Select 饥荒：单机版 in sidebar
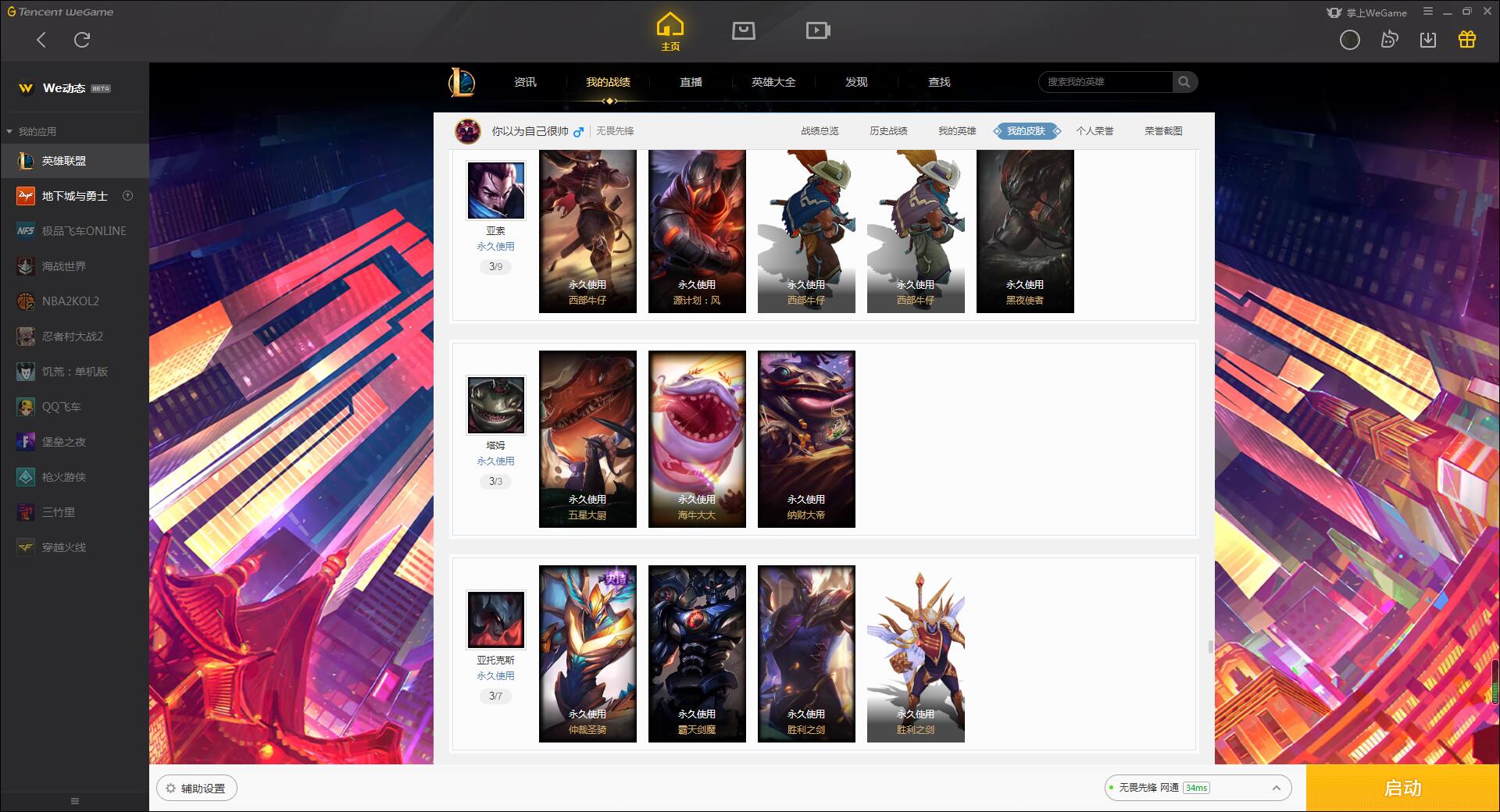The image size is (1500, 812). [74, 372]
